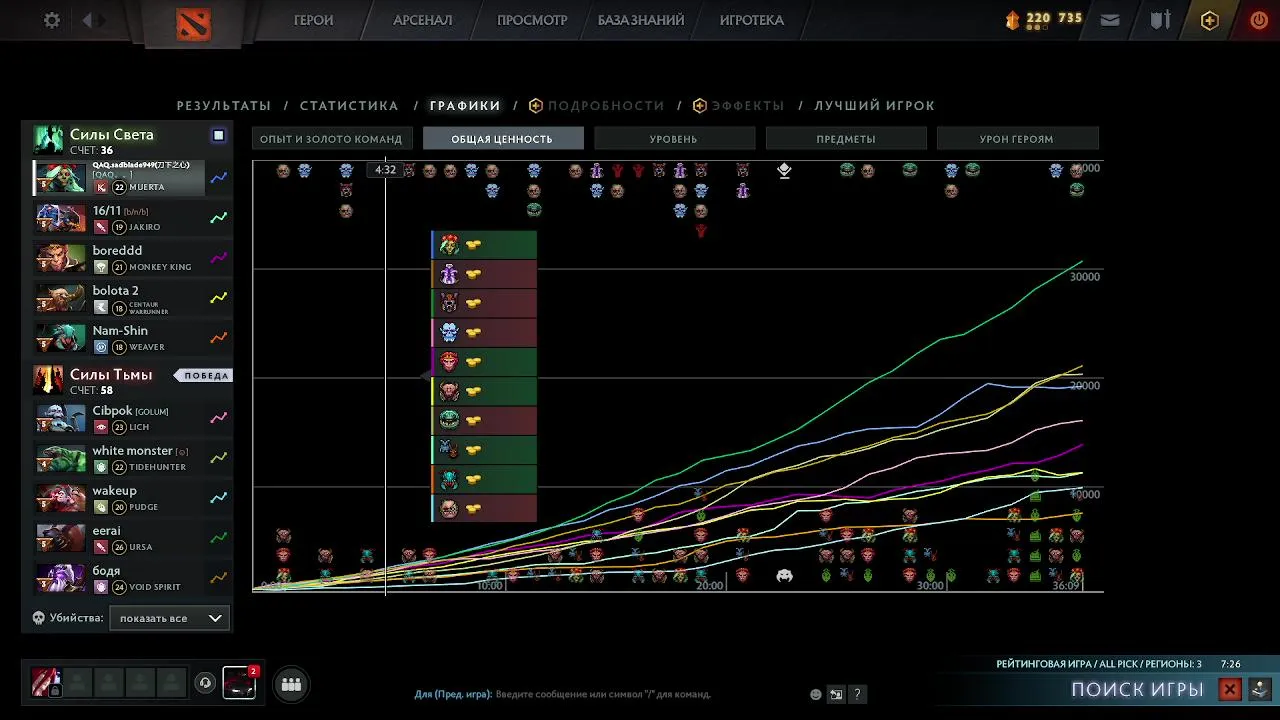The image size is (1280, 720).
Task: Click the Radiant team emblem icon
Action: [x=48, y=140]
